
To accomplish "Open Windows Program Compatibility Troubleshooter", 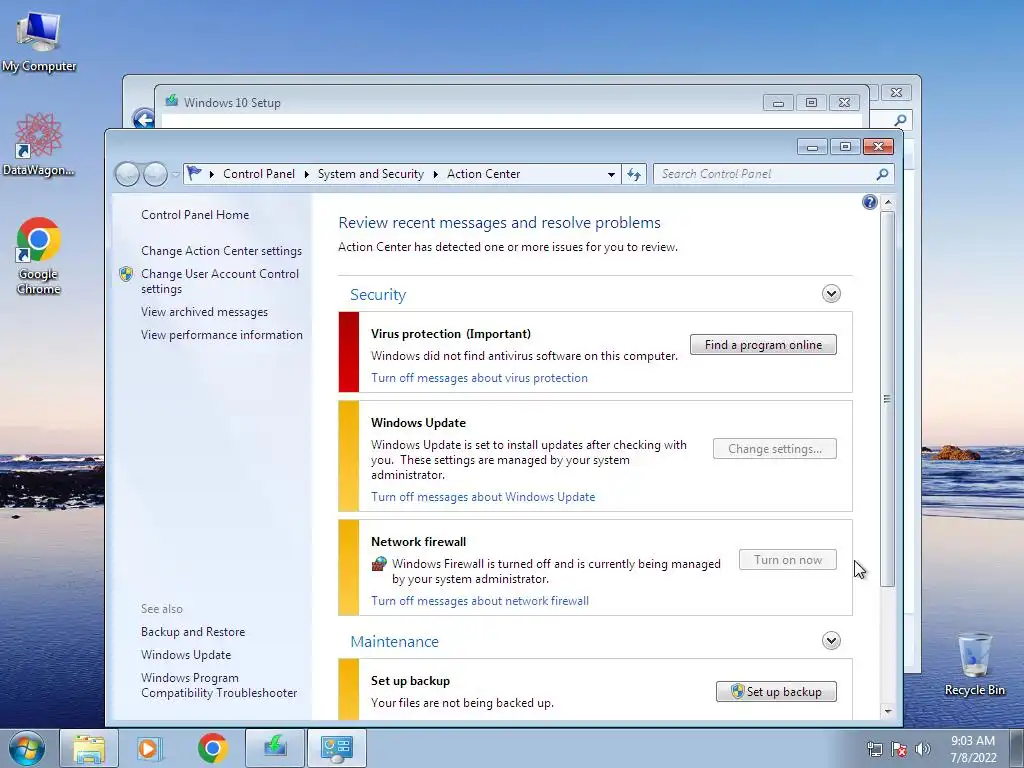I will click(219, 686).
